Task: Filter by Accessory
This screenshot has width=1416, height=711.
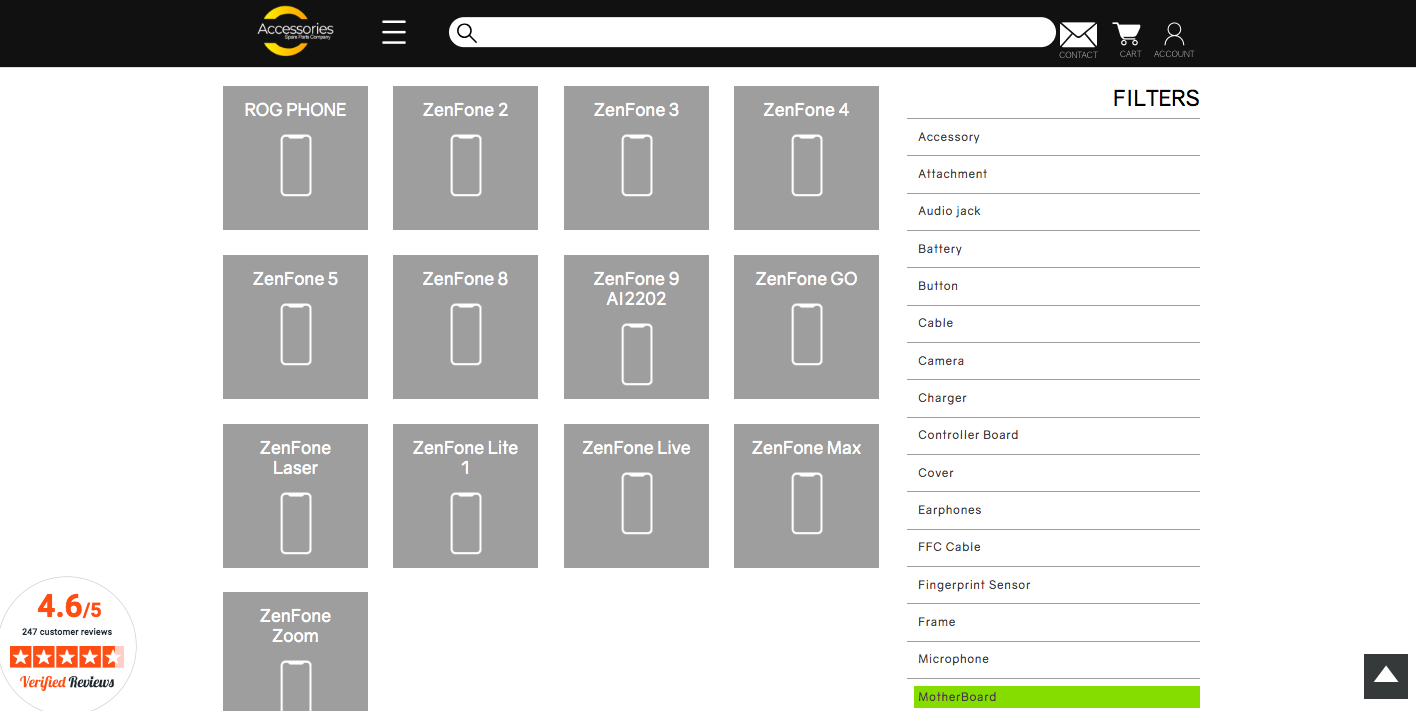Action: coord(1053,137)
